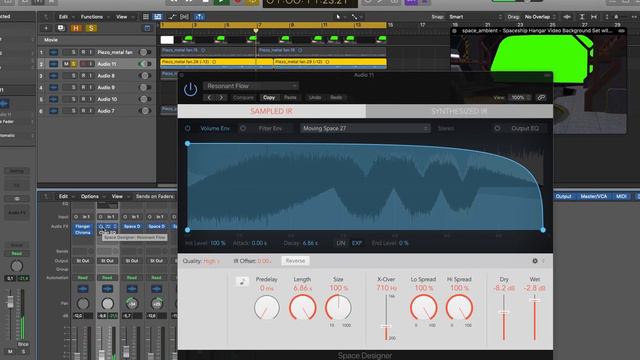Go to the next plugin preset arrow
Screen dimensions: 640x360
click(x=221, y=98)
